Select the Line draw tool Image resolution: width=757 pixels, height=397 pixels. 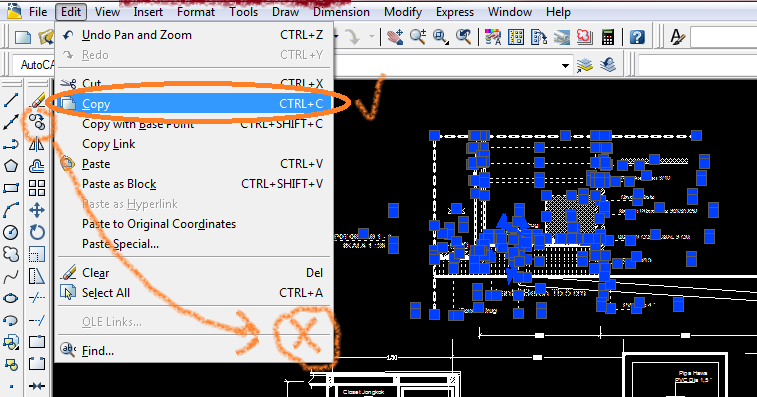pos(11,100)
